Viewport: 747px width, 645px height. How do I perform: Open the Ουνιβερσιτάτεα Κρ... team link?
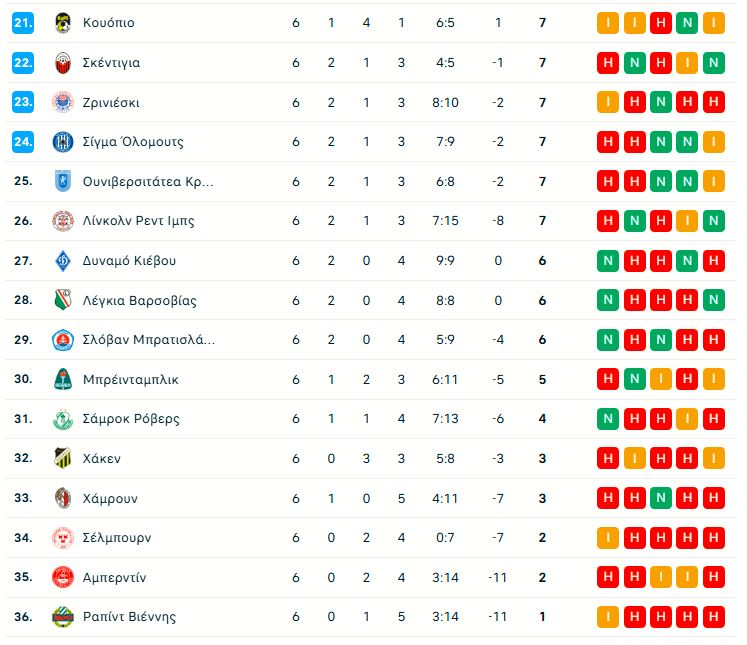click(148, 181)
